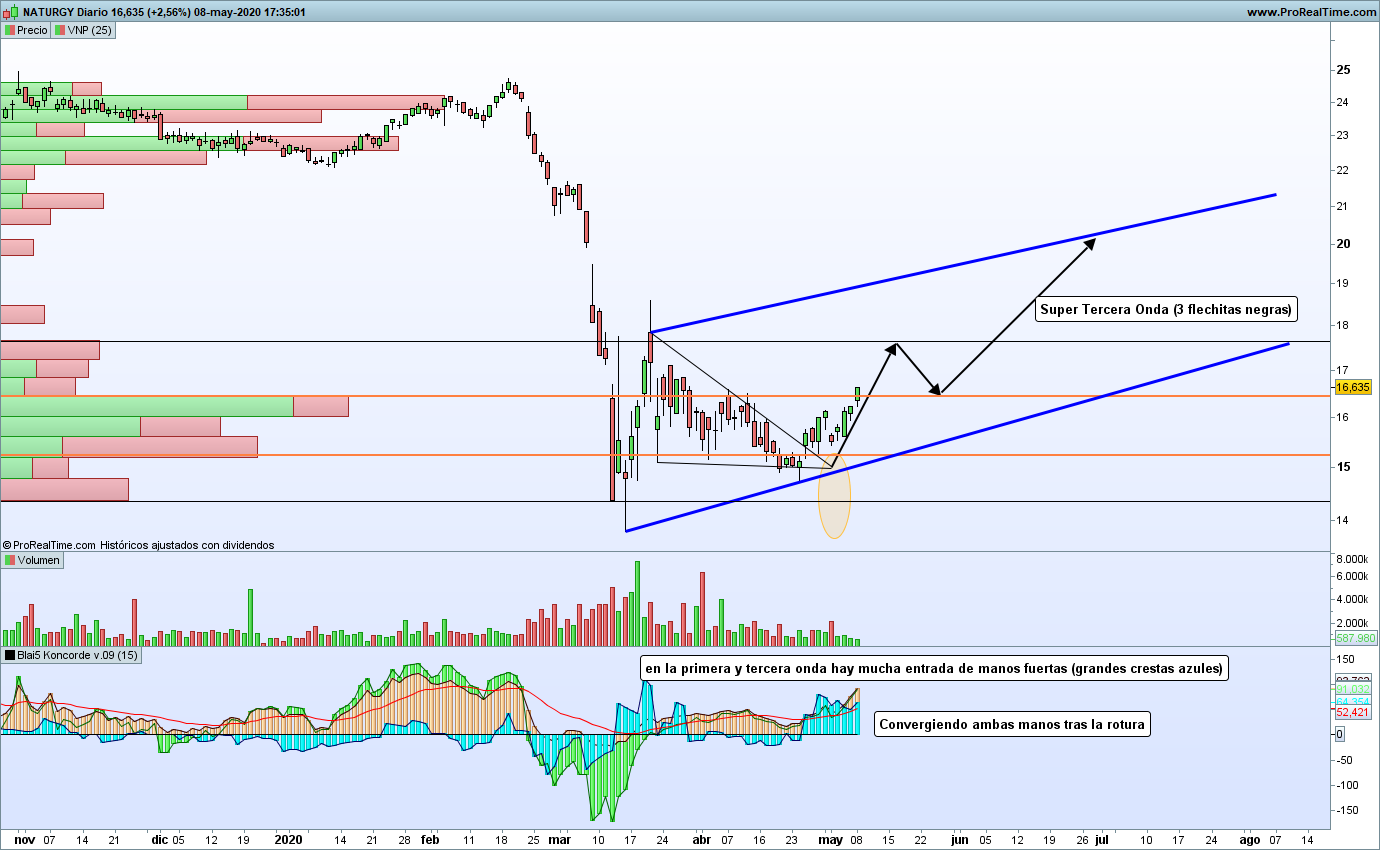Viewport: 1380px width, 850px height.
Task: Select the 'Convergiendo ambas manos' text box
Action: point(1012,725)
